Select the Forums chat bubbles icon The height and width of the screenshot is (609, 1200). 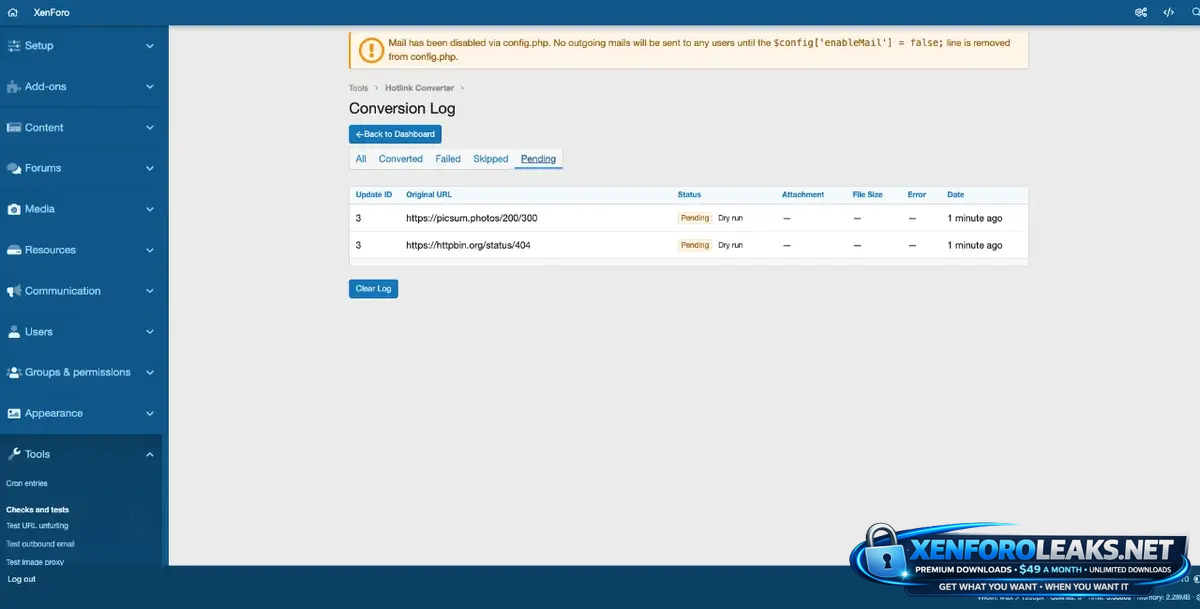coord(14,169)
